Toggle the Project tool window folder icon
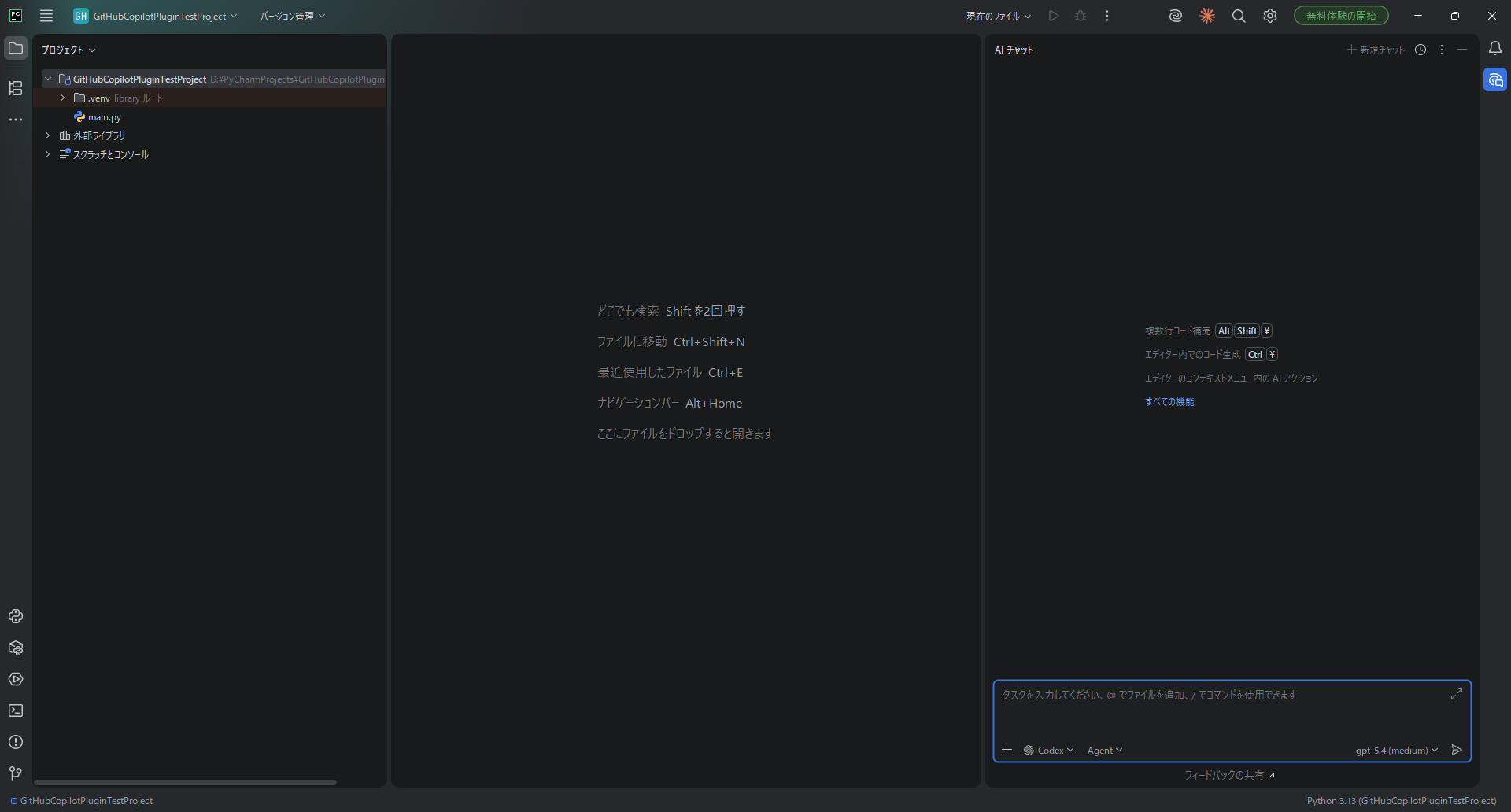 16,49
